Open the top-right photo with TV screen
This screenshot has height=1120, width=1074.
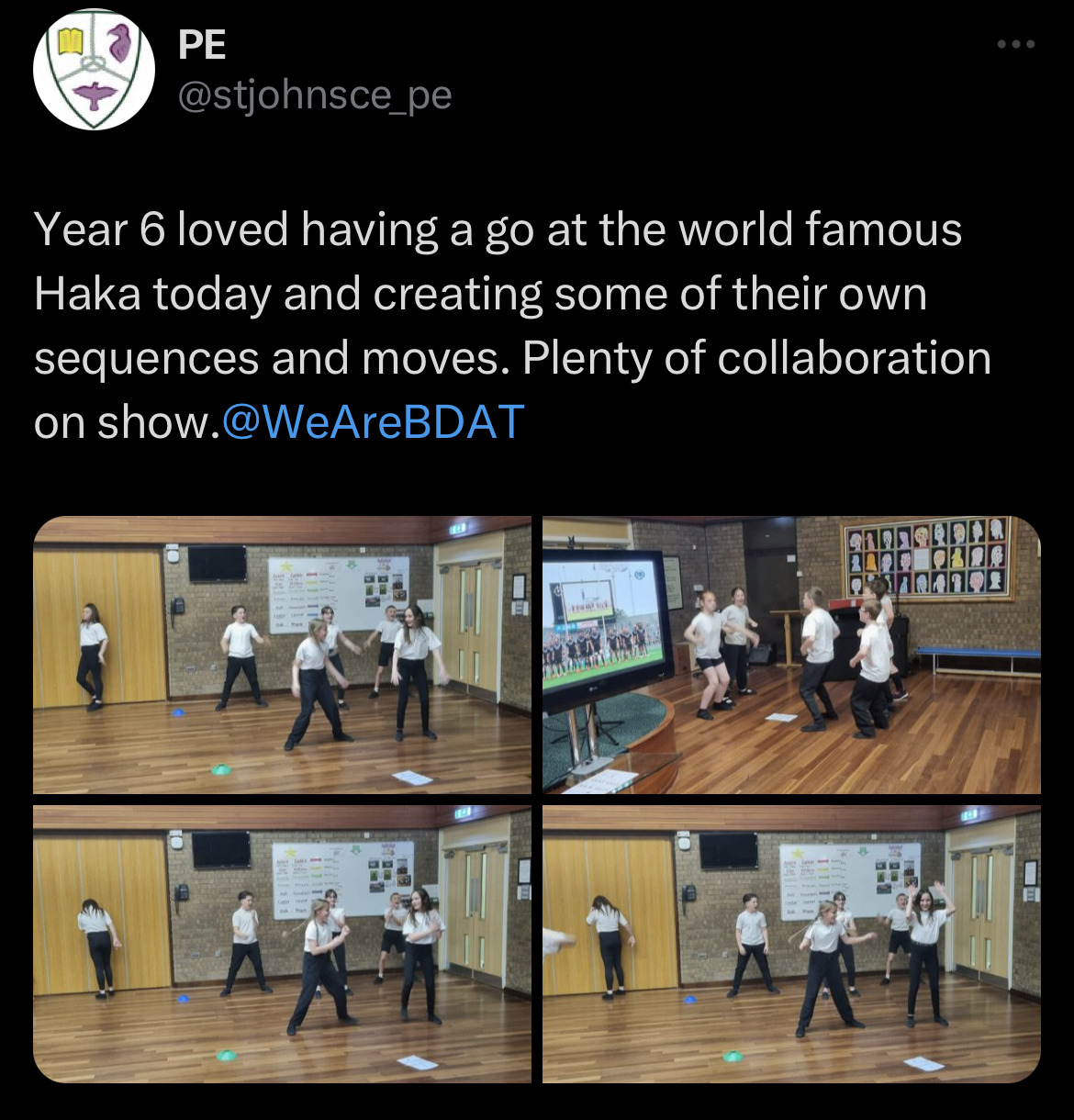tap(791, 655)
